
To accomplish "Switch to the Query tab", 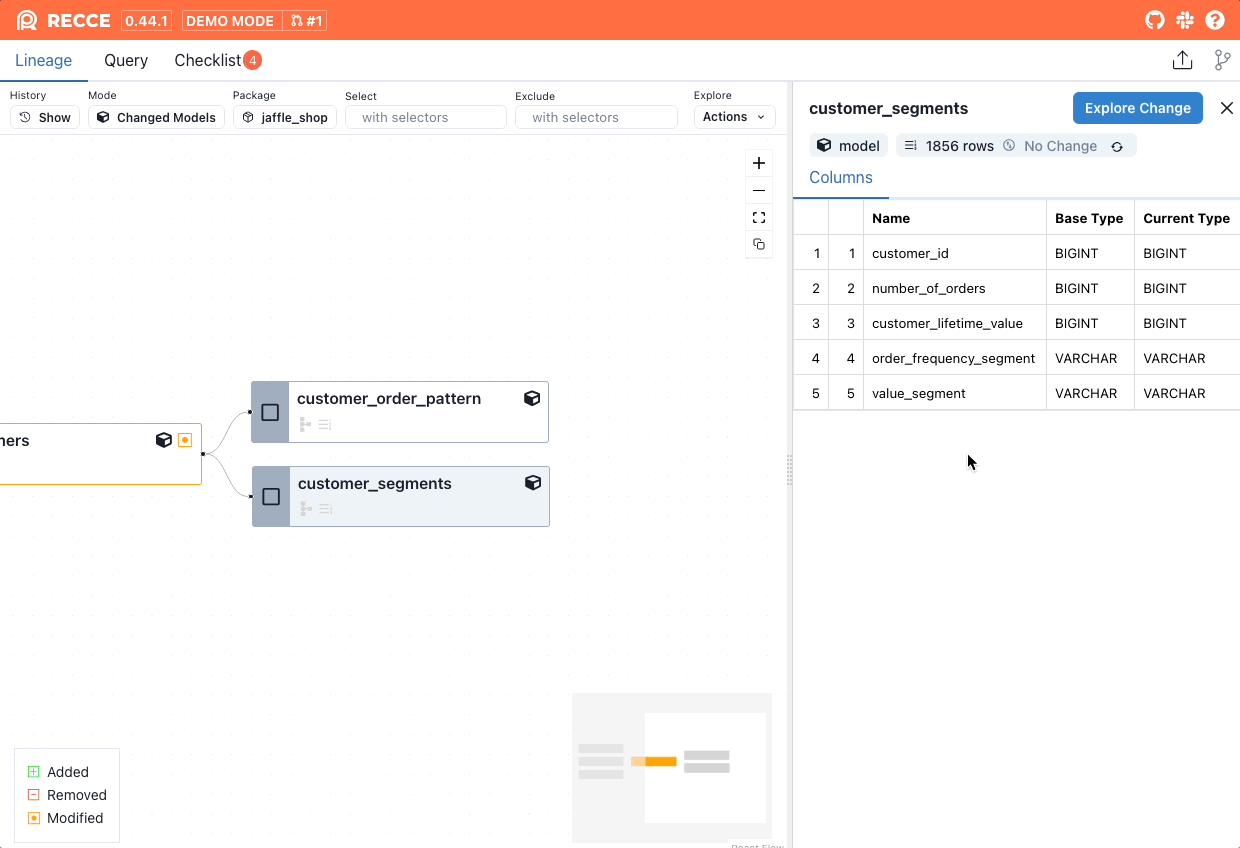I will tap(126, 60).
